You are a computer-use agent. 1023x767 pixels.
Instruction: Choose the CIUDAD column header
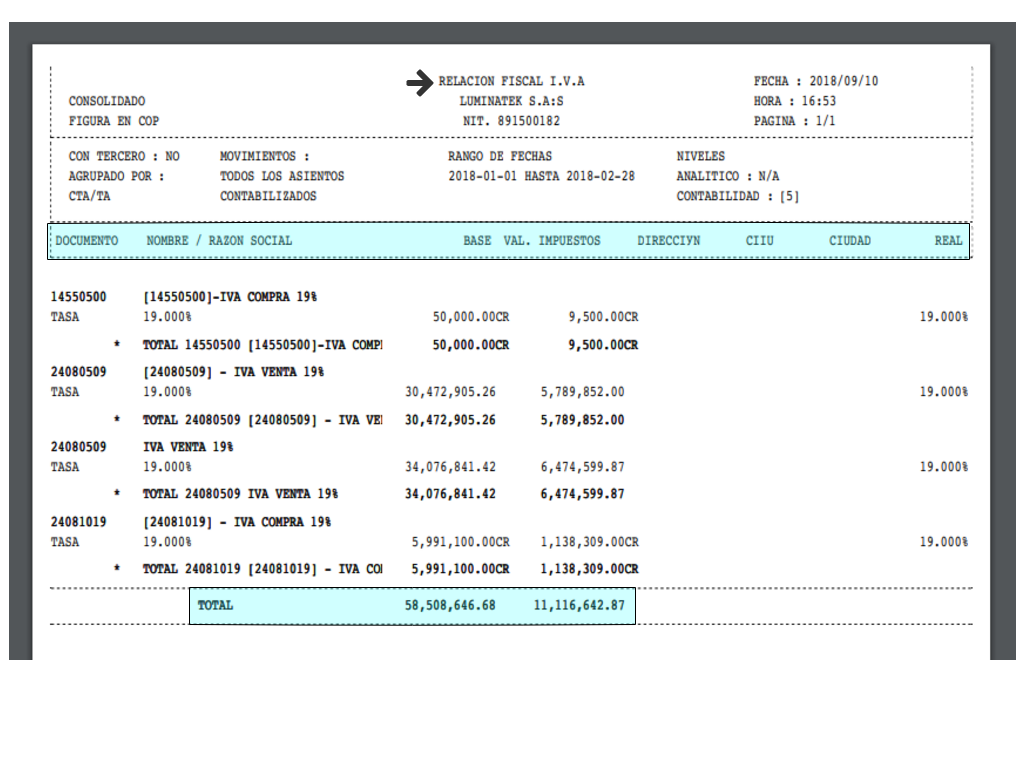(849, 241)
